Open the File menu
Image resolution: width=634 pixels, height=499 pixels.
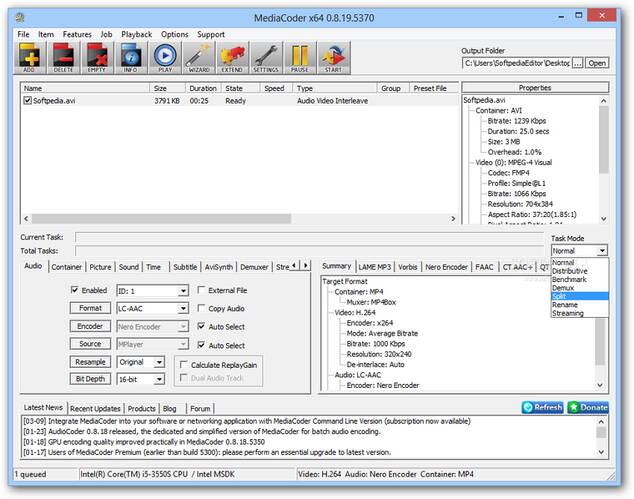23,34
